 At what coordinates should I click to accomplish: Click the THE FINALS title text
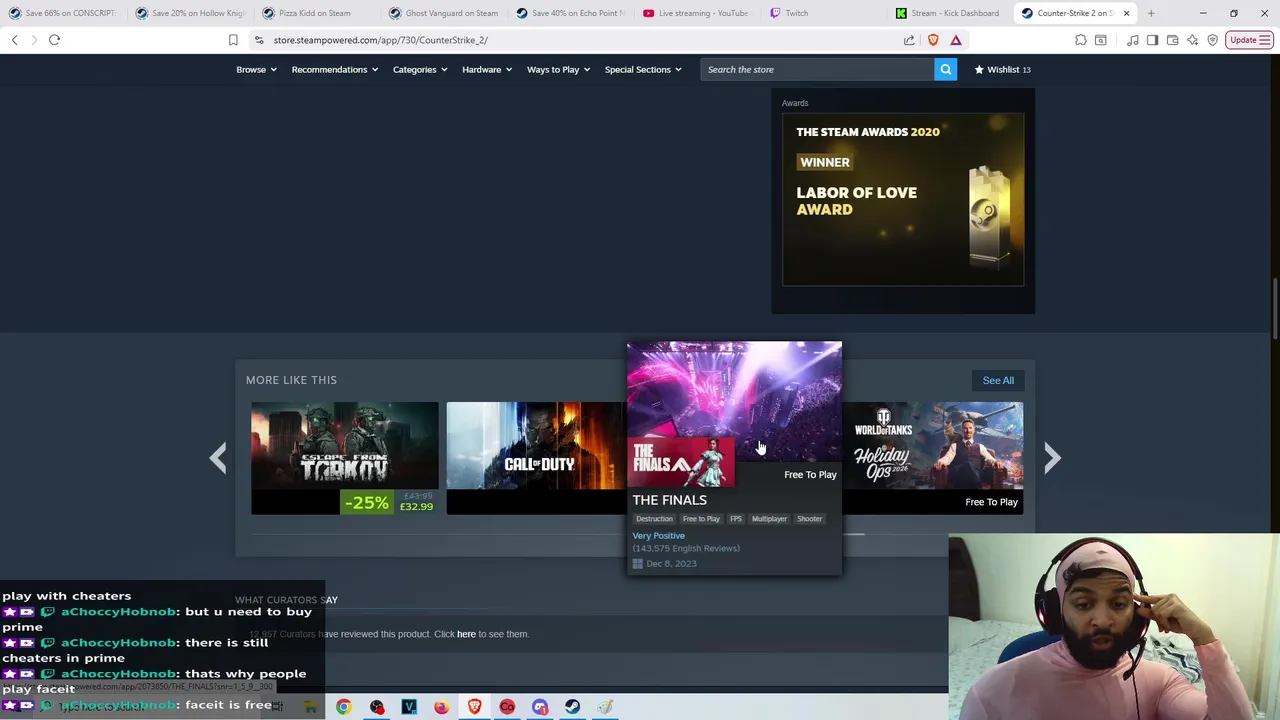tap(669, 500)
